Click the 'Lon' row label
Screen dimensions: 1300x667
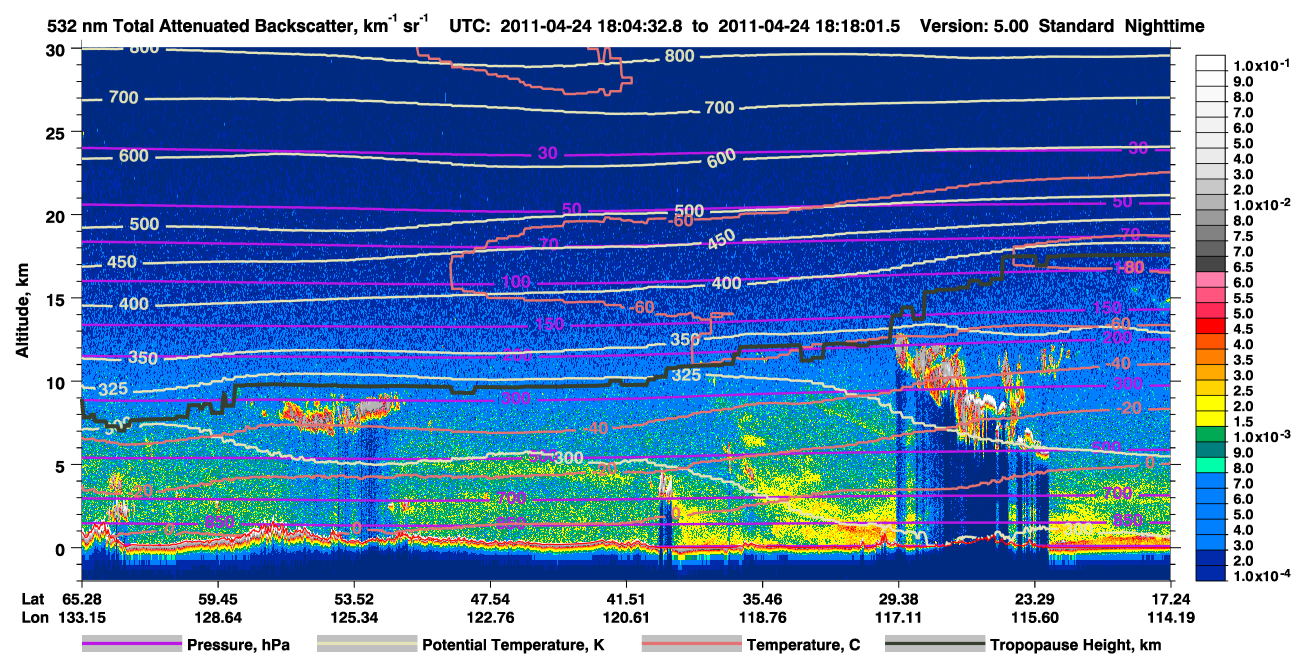33,617
